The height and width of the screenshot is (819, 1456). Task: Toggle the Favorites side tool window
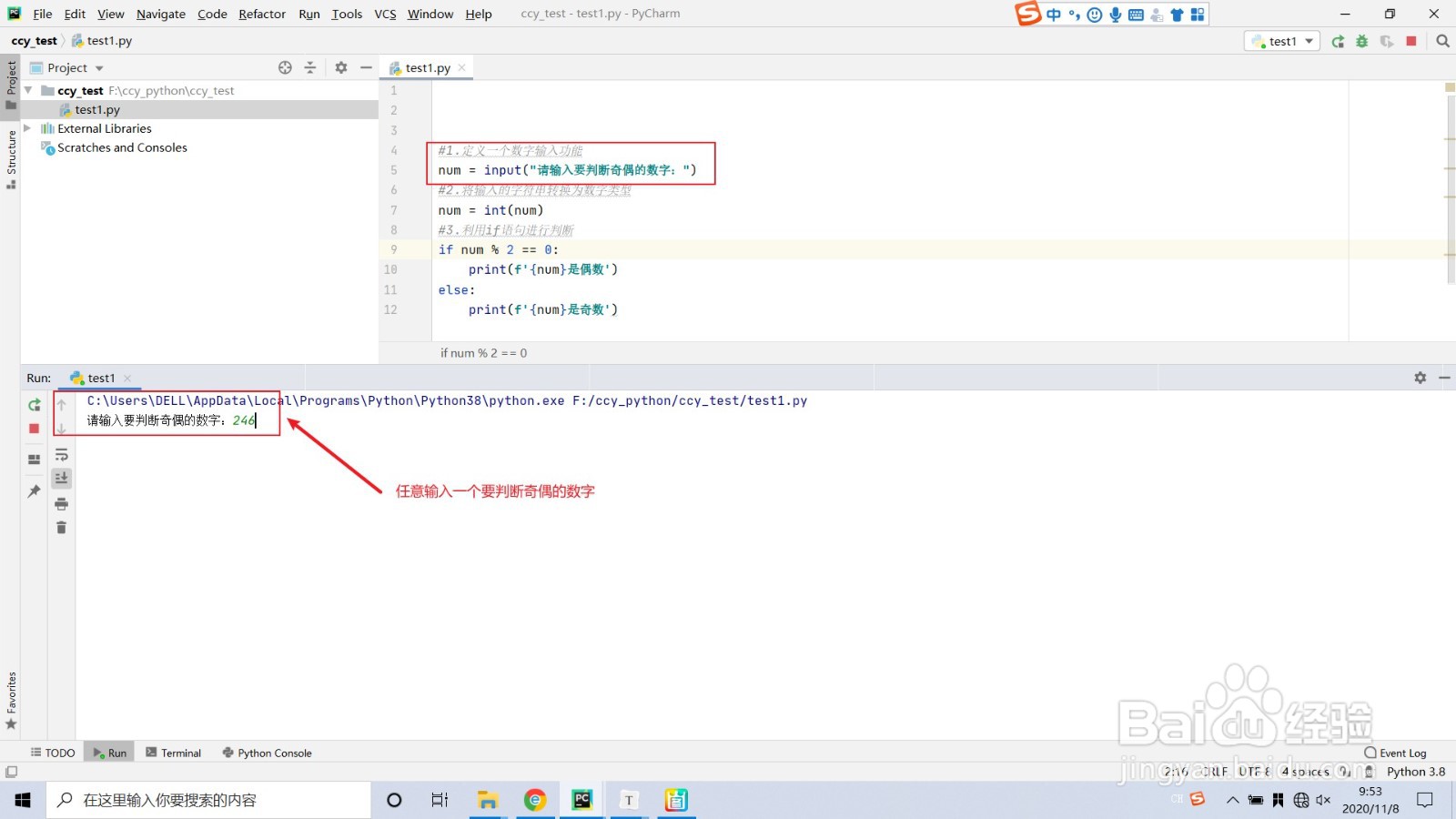click(x=11, y=701)
